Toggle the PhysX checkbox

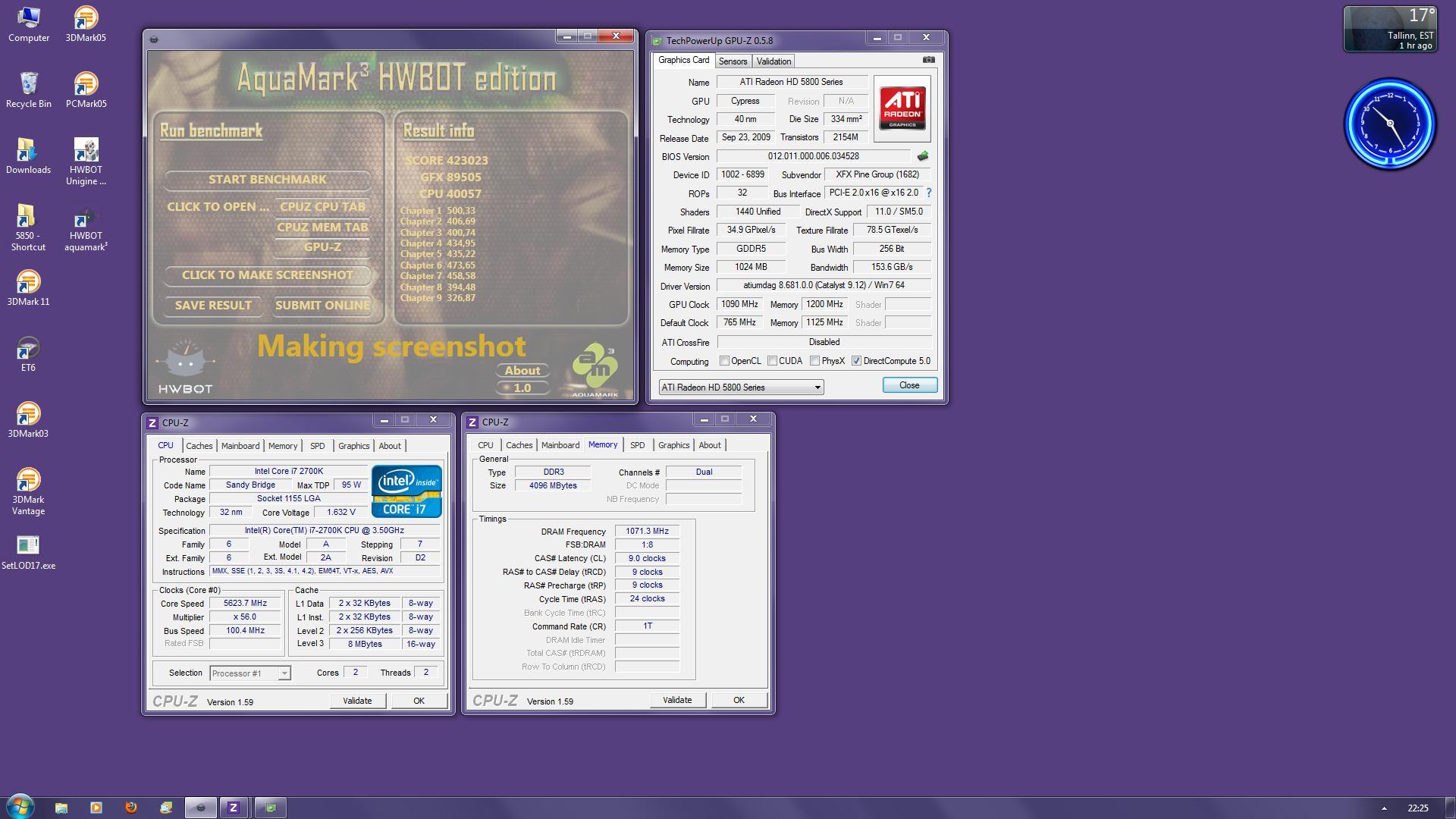tap(814, 361)
